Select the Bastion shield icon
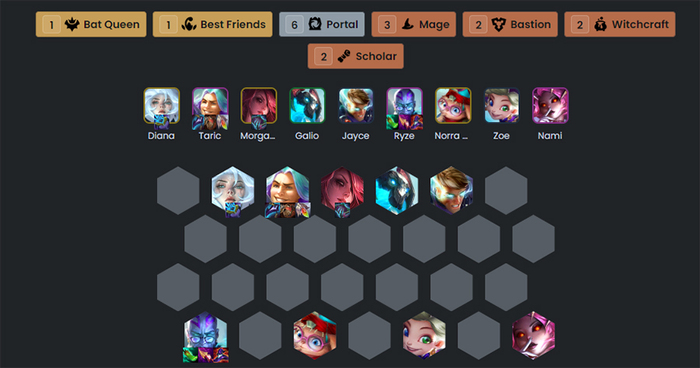This screenshot has height=368, width=700. tap(499, 25)
